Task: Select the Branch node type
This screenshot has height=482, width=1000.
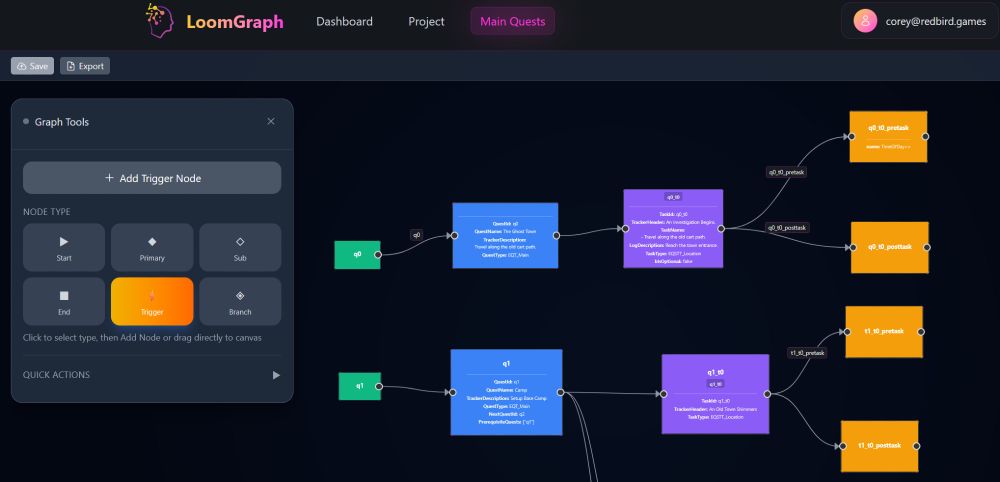Action: [x=240, y=302]
